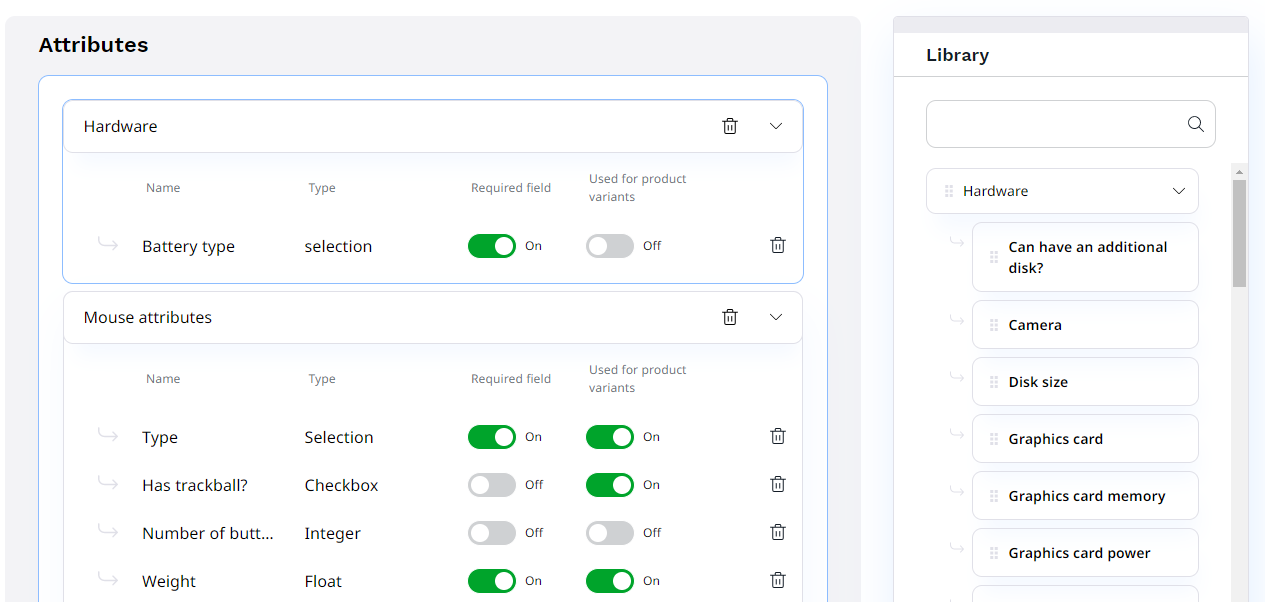Remove the Weight attribute row
Viewport: 1265px width, 602px height.
tap(778, 580)
